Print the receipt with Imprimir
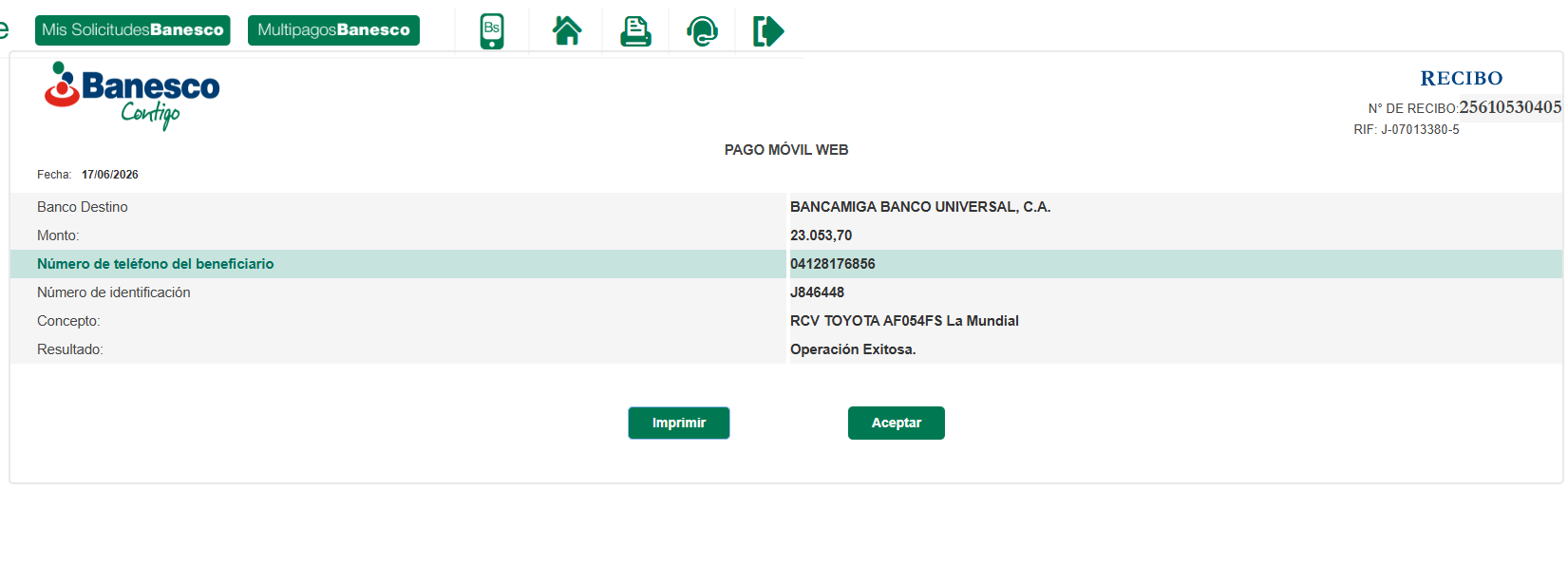Viewport: 1568px width, 565px height. (x=679, y=424)
